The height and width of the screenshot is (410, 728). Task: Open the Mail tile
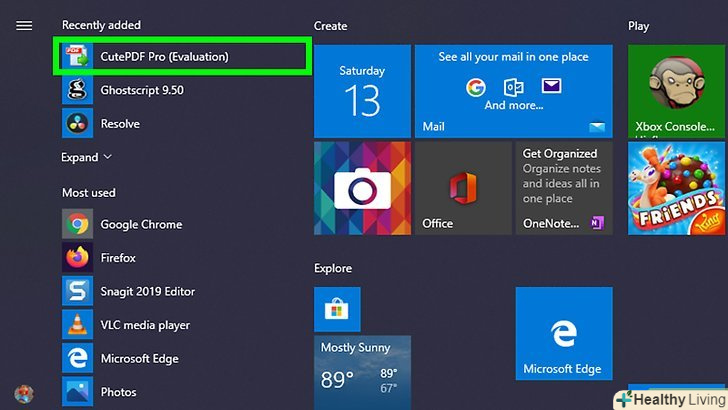[x=513, y=91]
